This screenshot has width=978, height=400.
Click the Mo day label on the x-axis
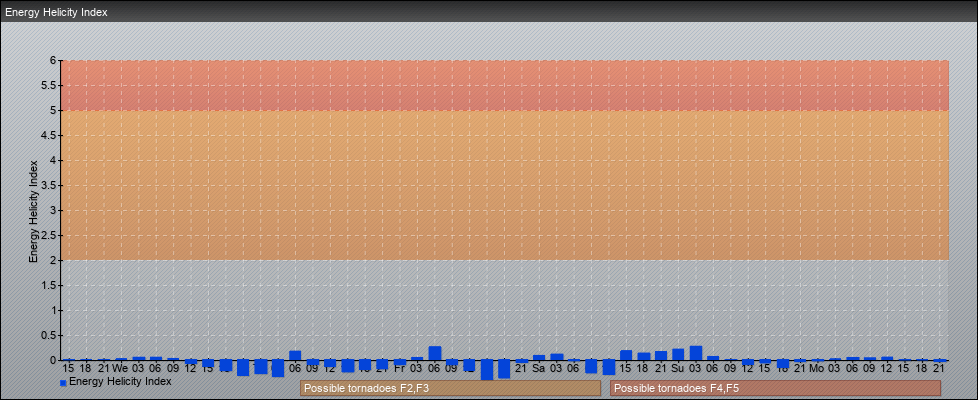pos(817,368)
